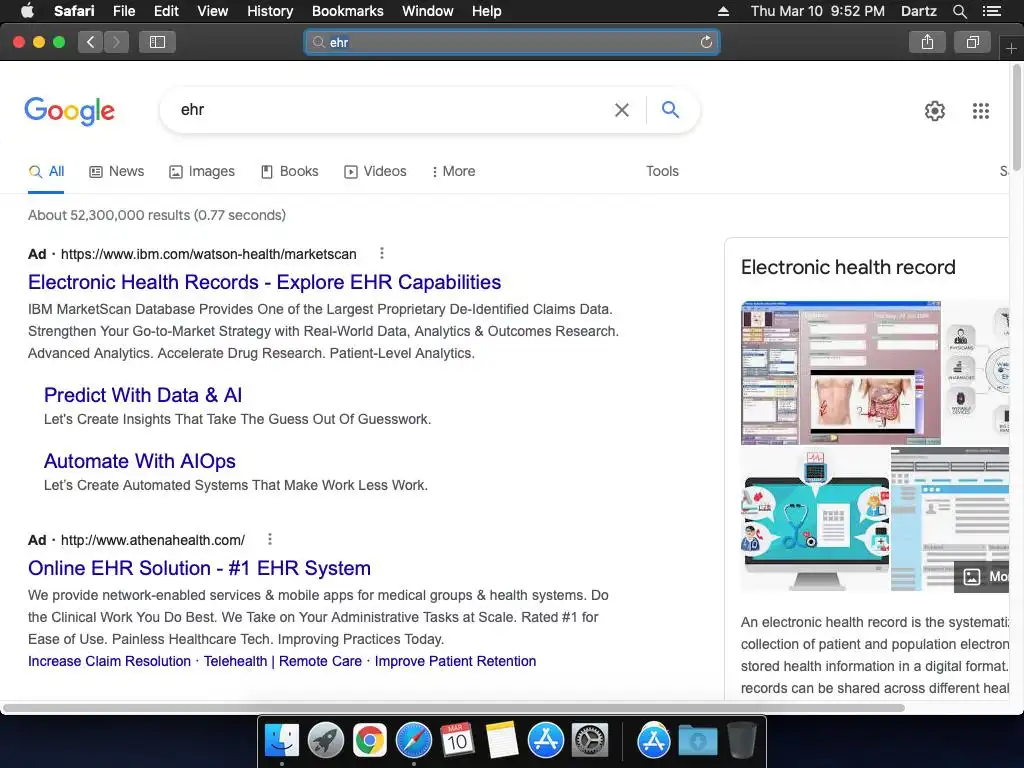Click the date and time in menu bar
Image resolution: width=1024 pixels, height=768 pixels.
[x=817, y=11]
